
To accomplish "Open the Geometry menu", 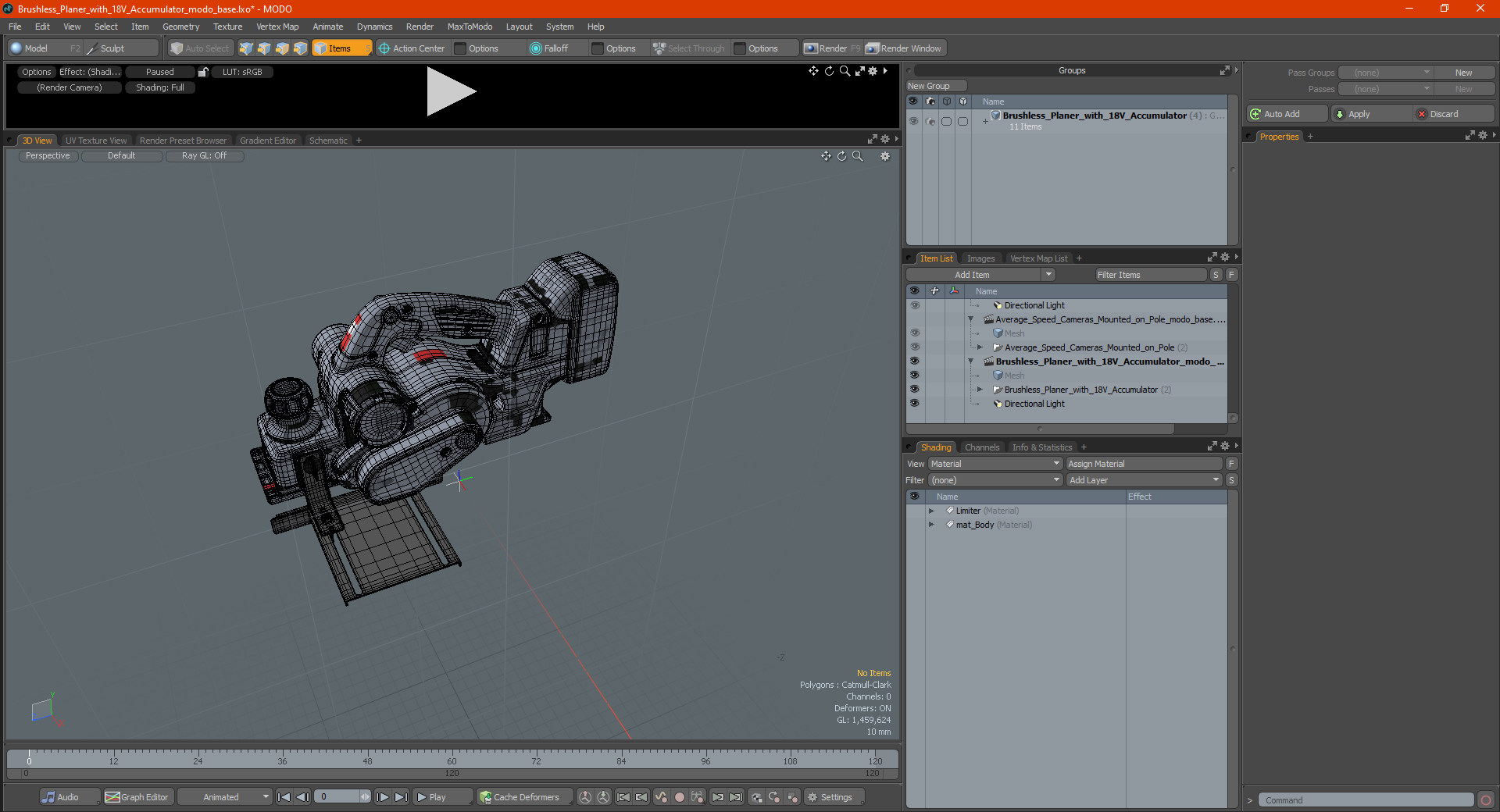I will pos(180,27).
